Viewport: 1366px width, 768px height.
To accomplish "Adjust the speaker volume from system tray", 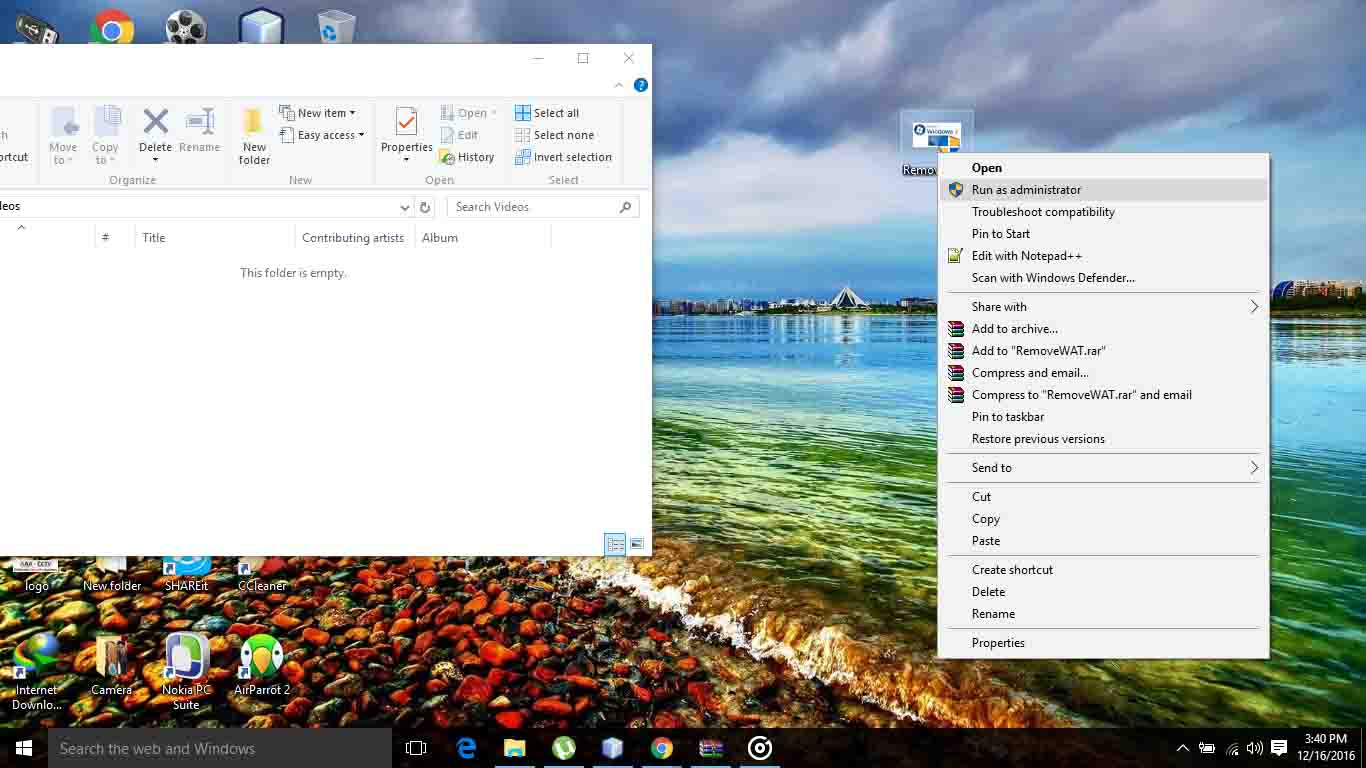I will 1254,748.
